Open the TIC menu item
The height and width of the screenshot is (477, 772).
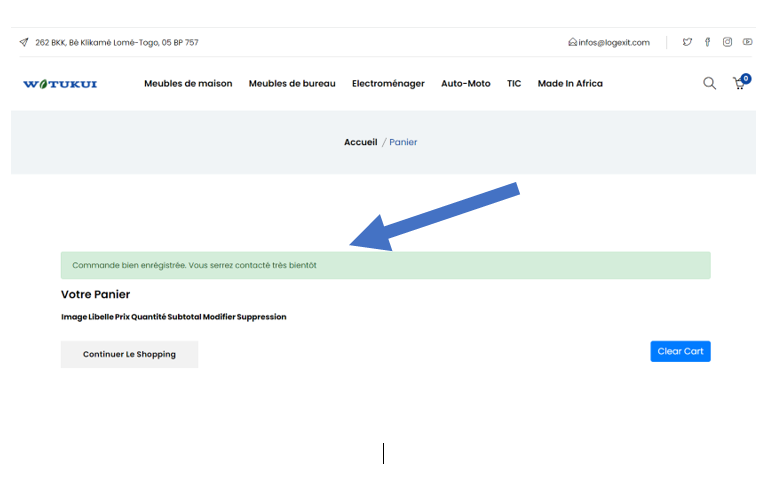(514, 84)
